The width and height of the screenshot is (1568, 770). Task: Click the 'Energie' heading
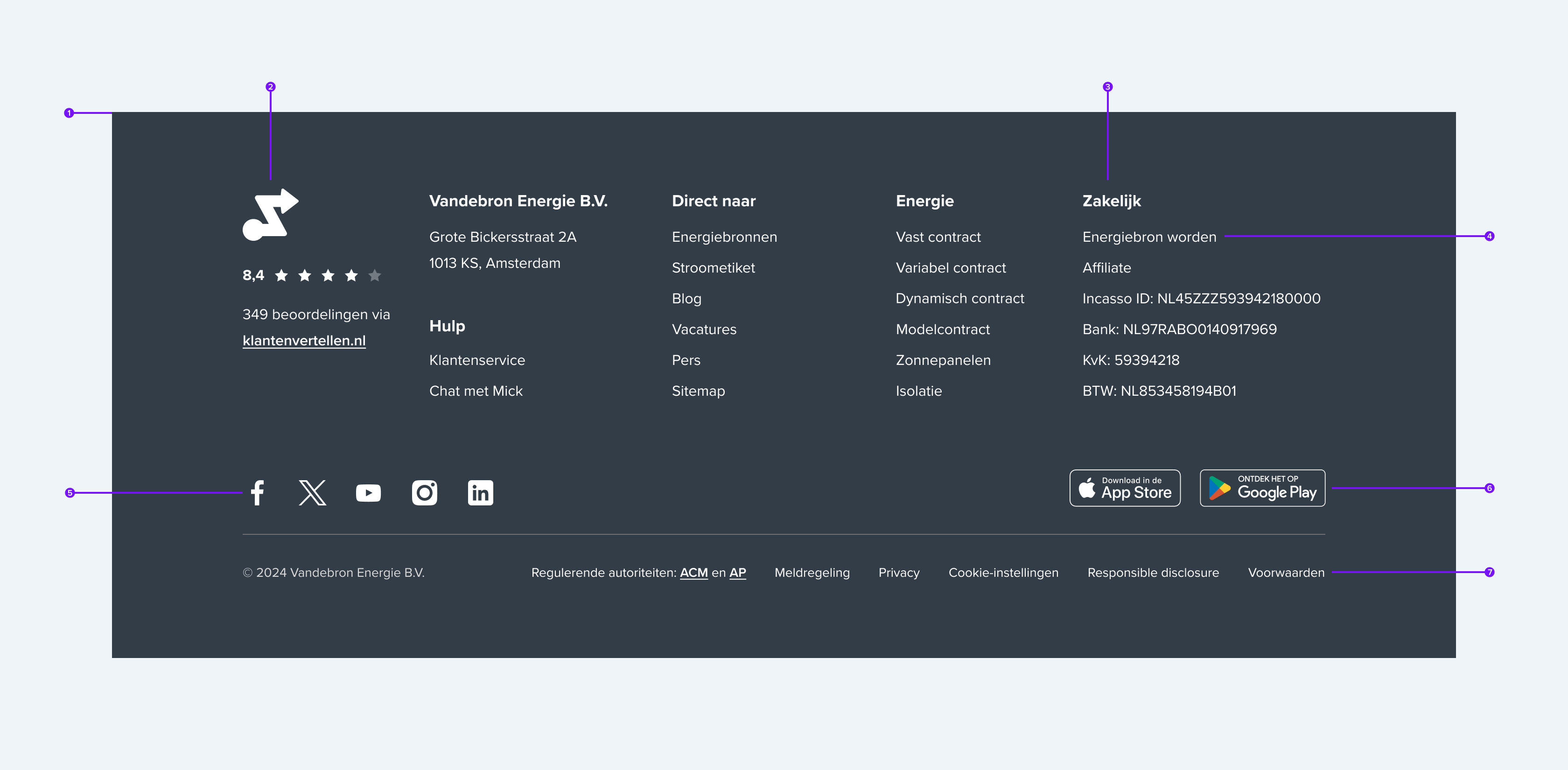point(924,201)
